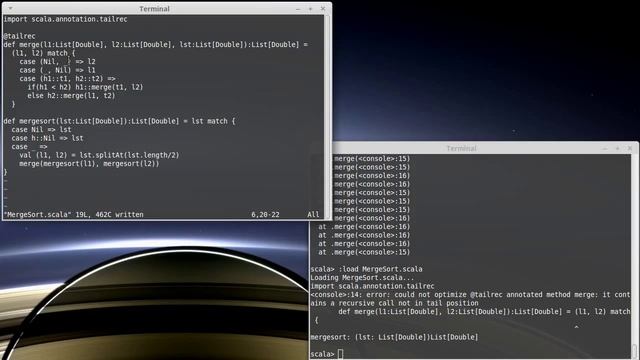Minimize the left Terminal window showing MergeSort.scala
640x360 pixels.
tap(298, 9)
